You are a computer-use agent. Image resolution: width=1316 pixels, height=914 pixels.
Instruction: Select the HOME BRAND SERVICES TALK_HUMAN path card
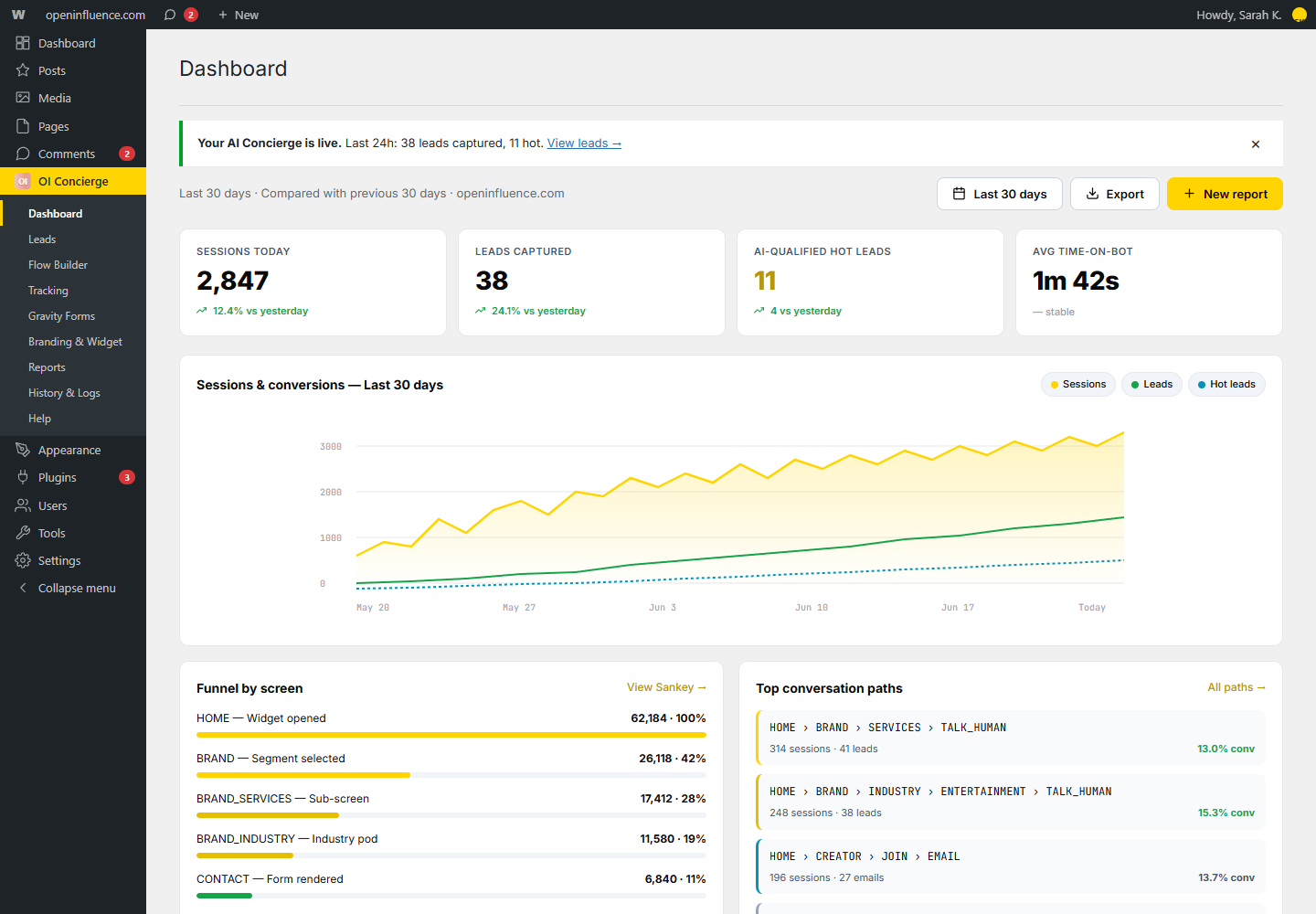1011,738
